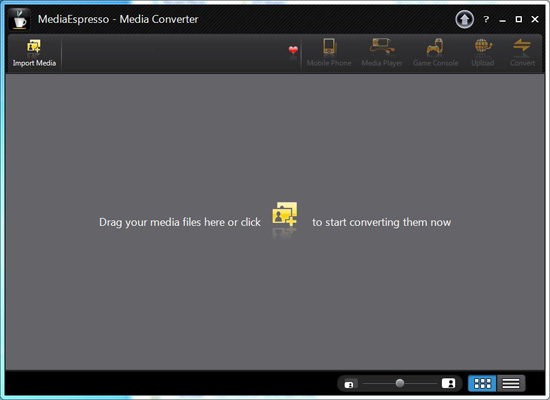The image size is (550, 400).
Task: Click the large thumbnail size icon
Action: tap(448, 383)
